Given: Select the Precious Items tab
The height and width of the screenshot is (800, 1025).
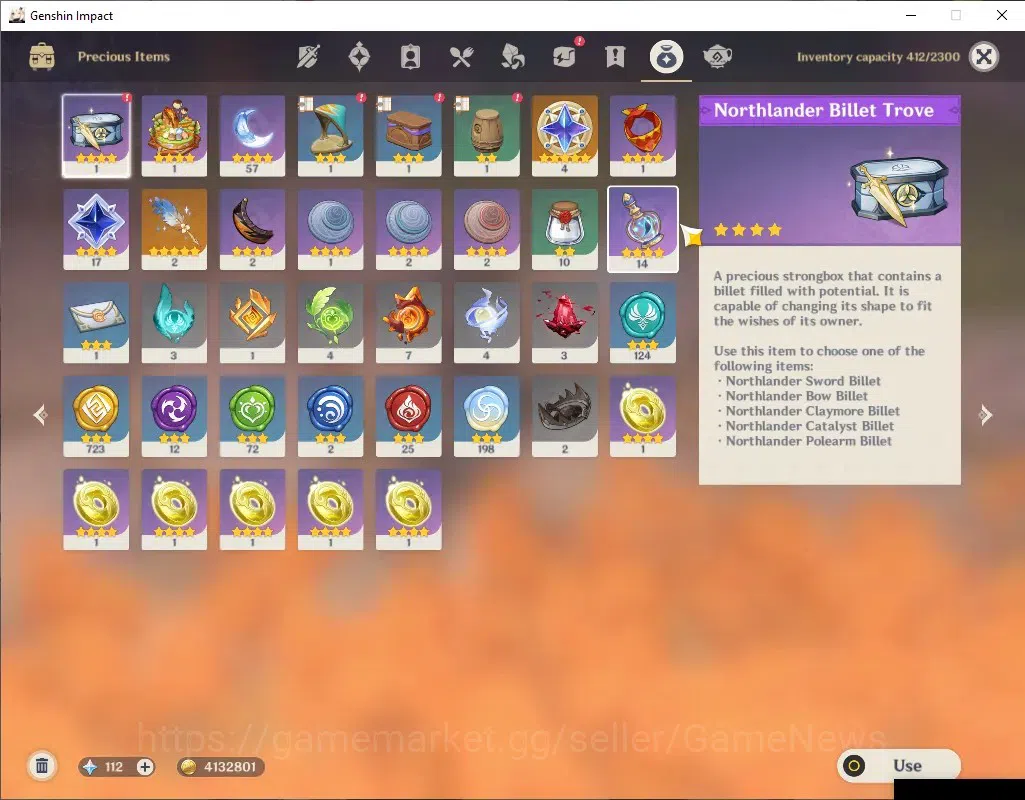Looking at the screenshot, I should coord(666,57).
